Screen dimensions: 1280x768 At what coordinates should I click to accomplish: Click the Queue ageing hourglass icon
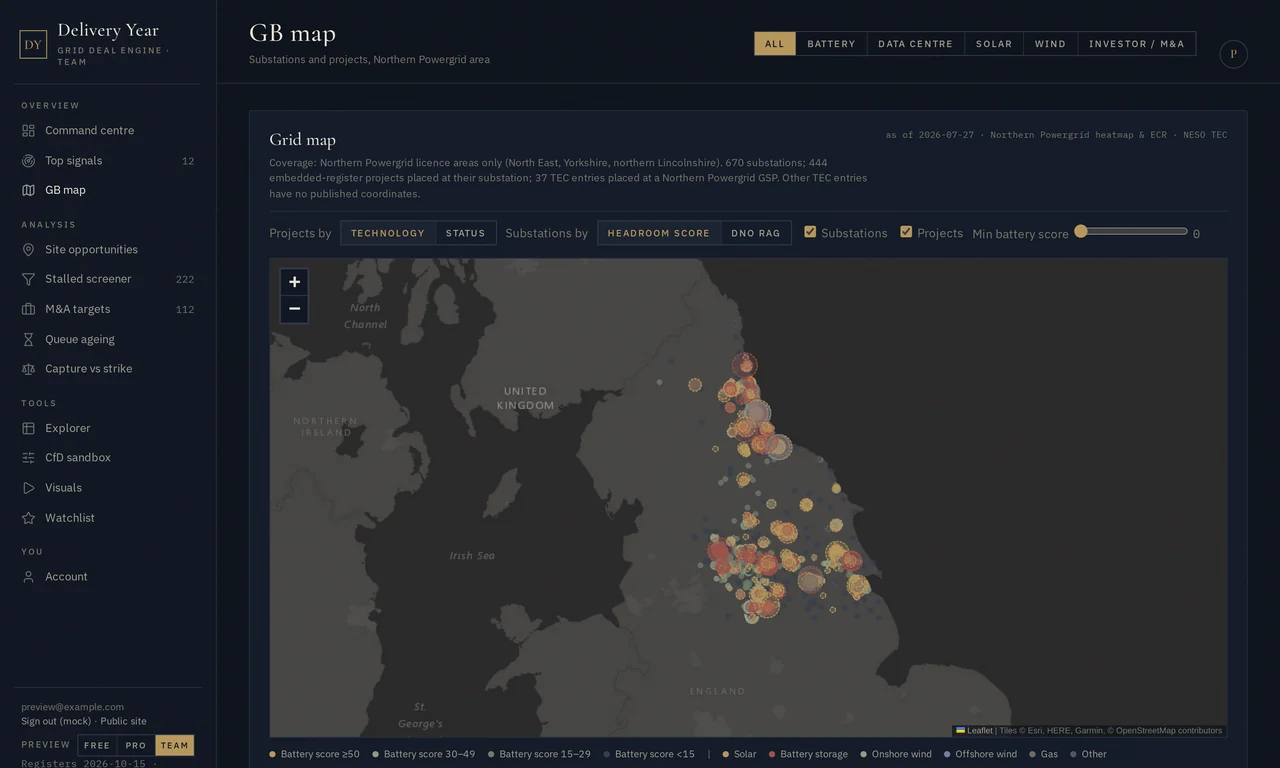coord(28,339)
